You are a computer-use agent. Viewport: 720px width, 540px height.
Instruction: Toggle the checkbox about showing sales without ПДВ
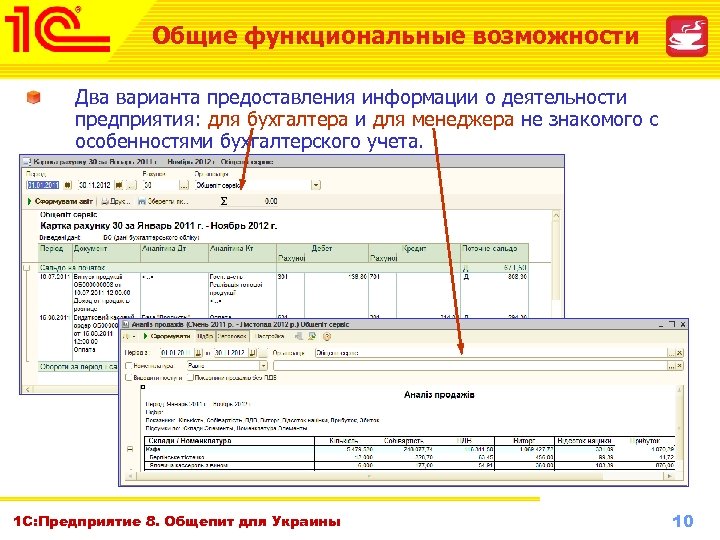coord(190,377)
